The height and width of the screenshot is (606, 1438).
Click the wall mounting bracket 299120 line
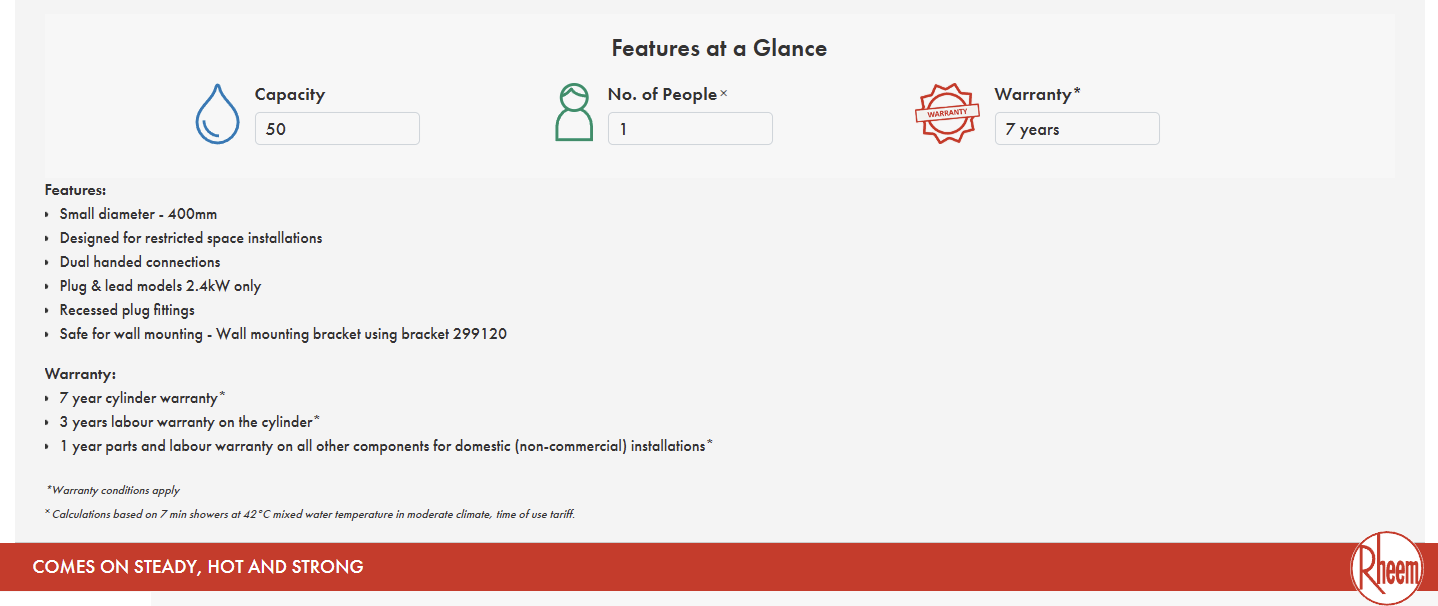click(283, 334)
